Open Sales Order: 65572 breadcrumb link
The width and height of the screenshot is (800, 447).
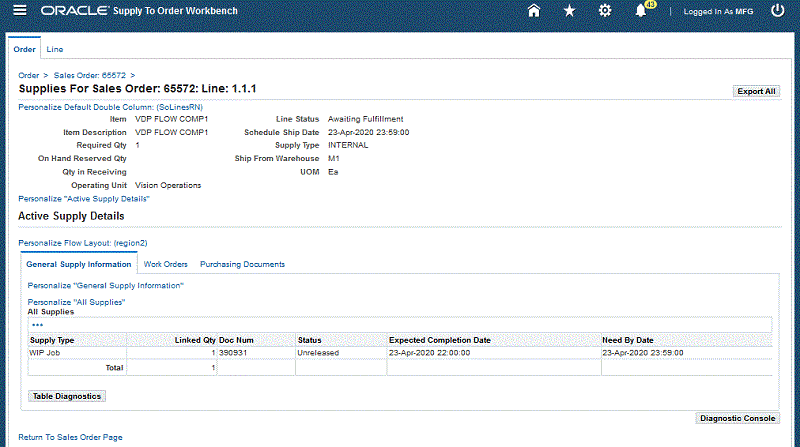point(90,76)
